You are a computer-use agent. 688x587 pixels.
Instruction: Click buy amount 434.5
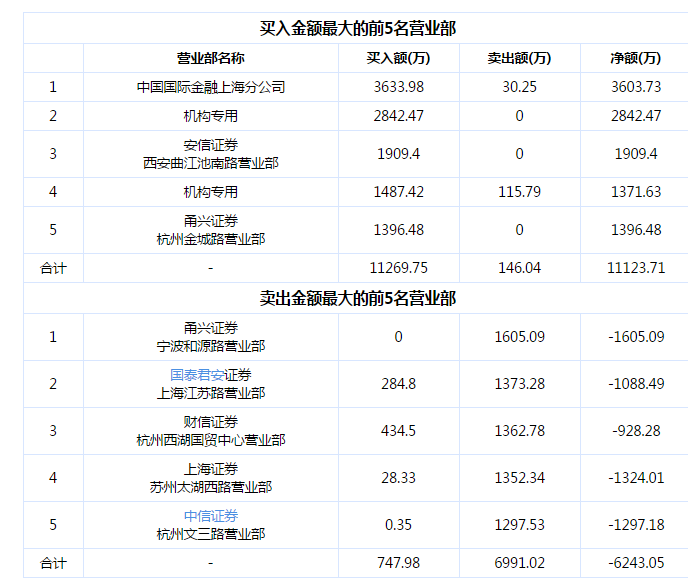point(398,431)
